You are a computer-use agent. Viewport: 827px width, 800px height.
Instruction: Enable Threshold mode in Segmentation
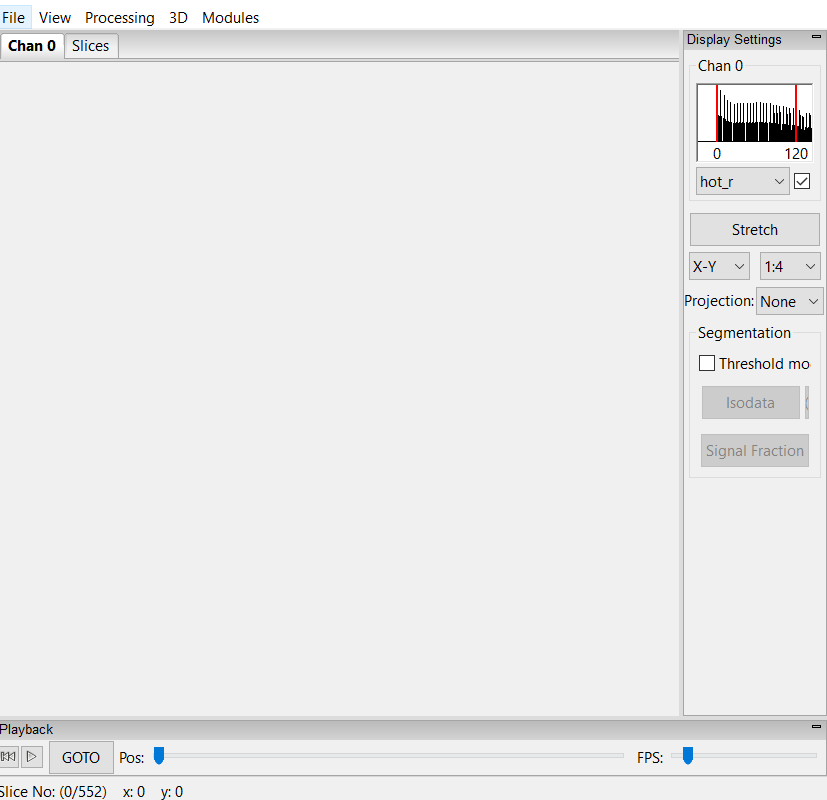click(x=707, y=363)
